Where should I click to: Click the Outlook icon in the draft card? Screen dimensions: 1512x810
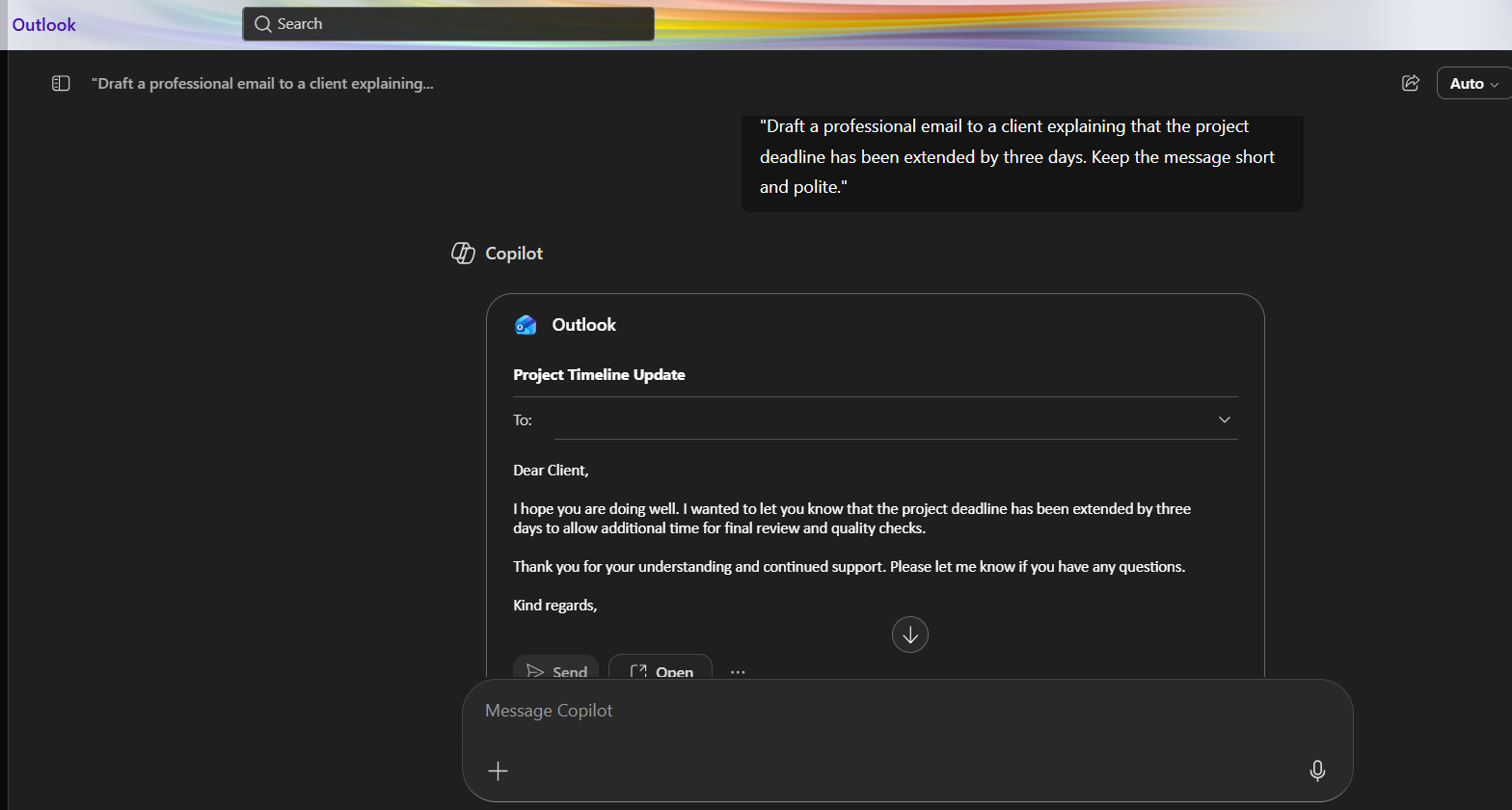(x=526, y=325)
